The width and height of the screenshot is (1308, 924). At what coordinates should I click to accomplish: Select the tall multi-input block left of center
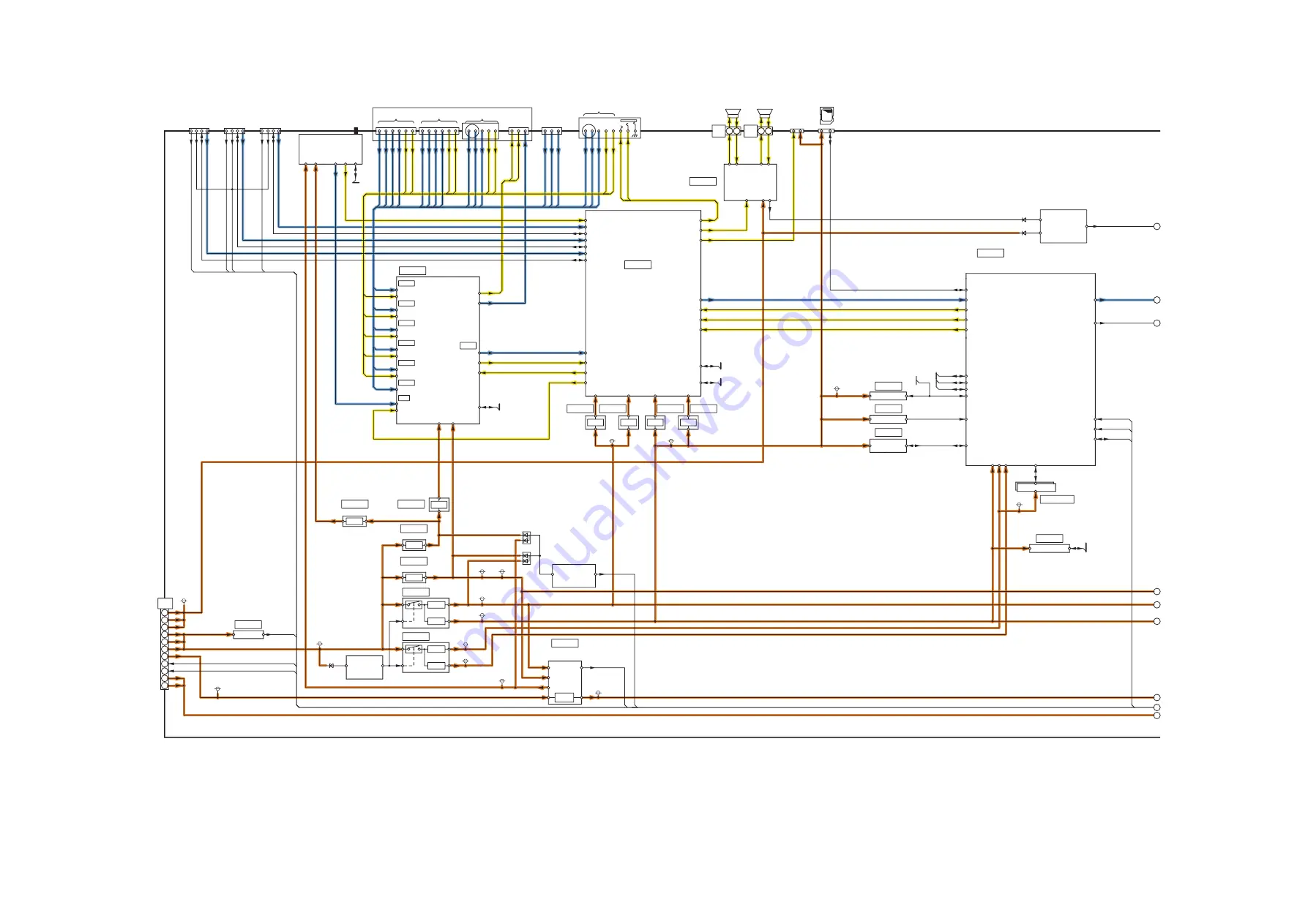(438, 350)
